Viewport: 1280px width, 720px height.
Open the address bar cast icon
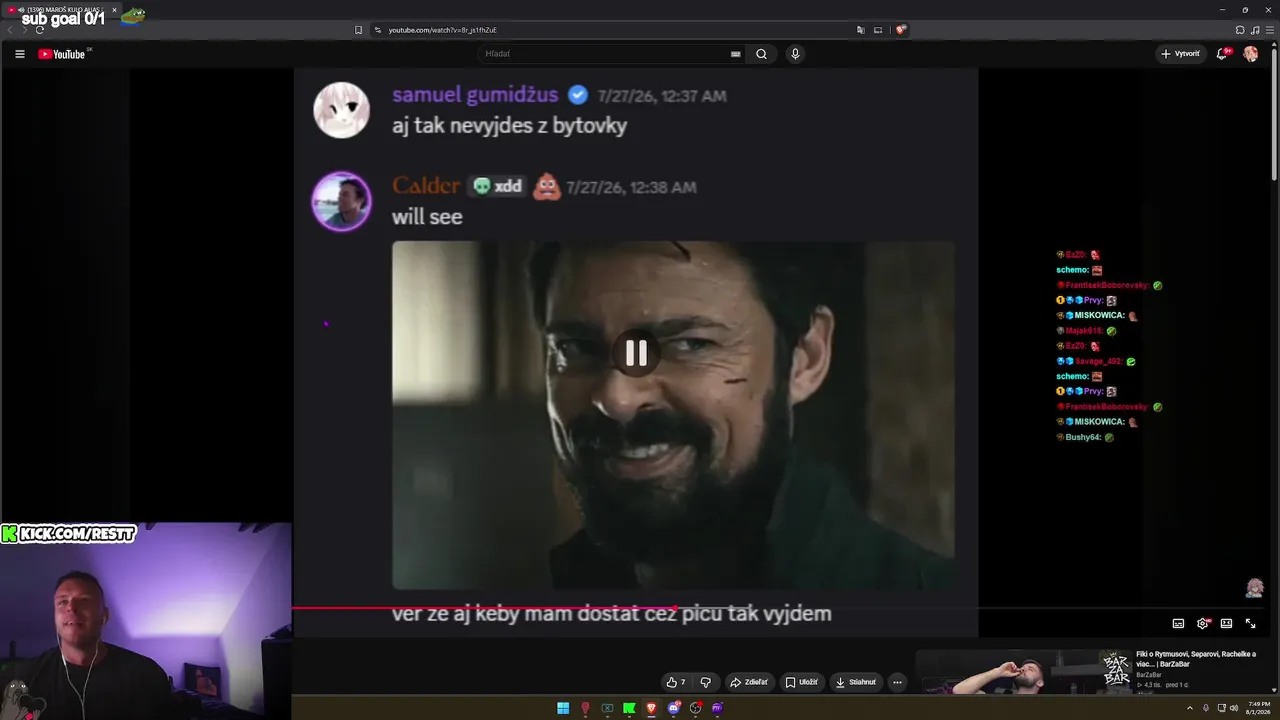[x=878, y=30]
